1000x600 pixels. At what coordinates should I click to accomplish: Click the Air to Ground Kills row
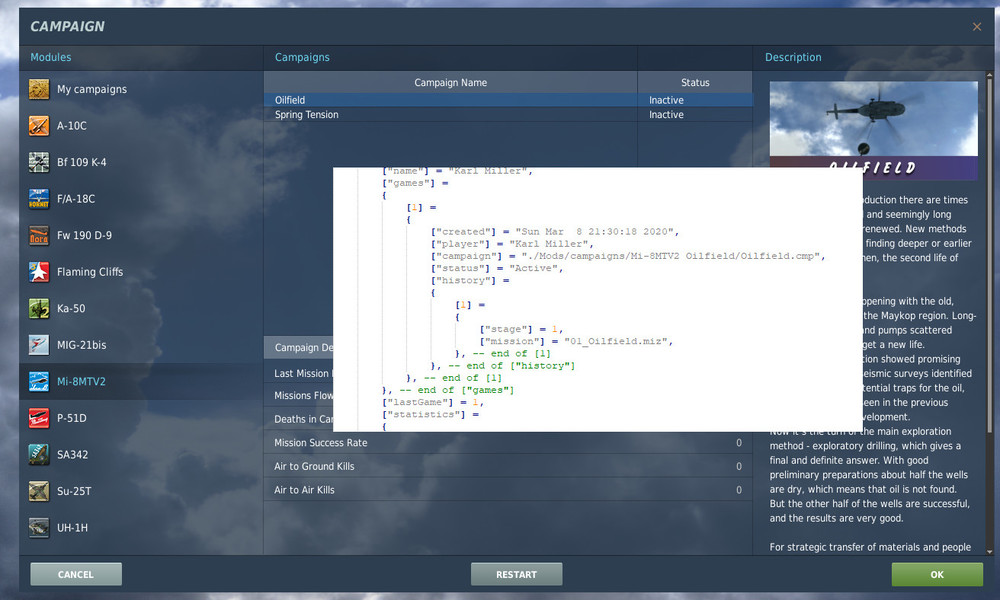point(508,466)
